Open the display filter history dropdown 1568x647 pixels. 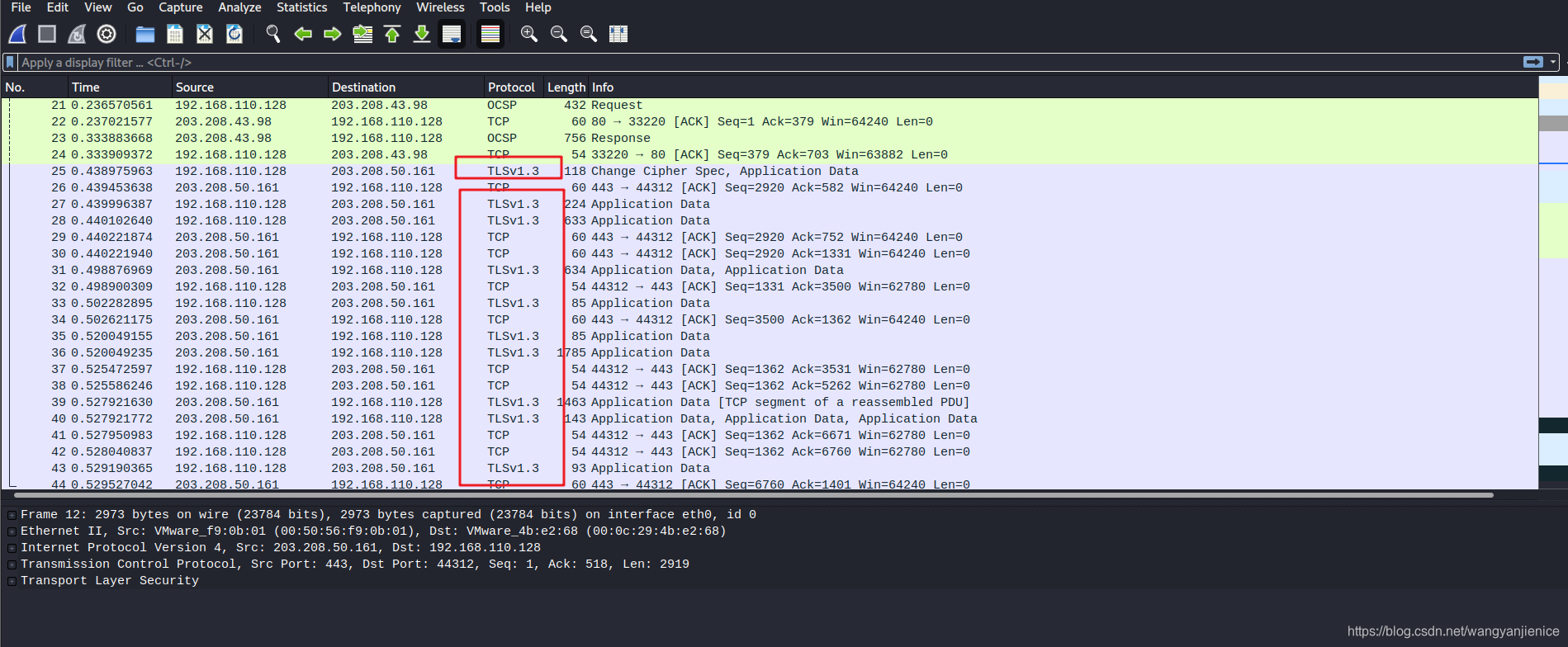coord(1553,62)
